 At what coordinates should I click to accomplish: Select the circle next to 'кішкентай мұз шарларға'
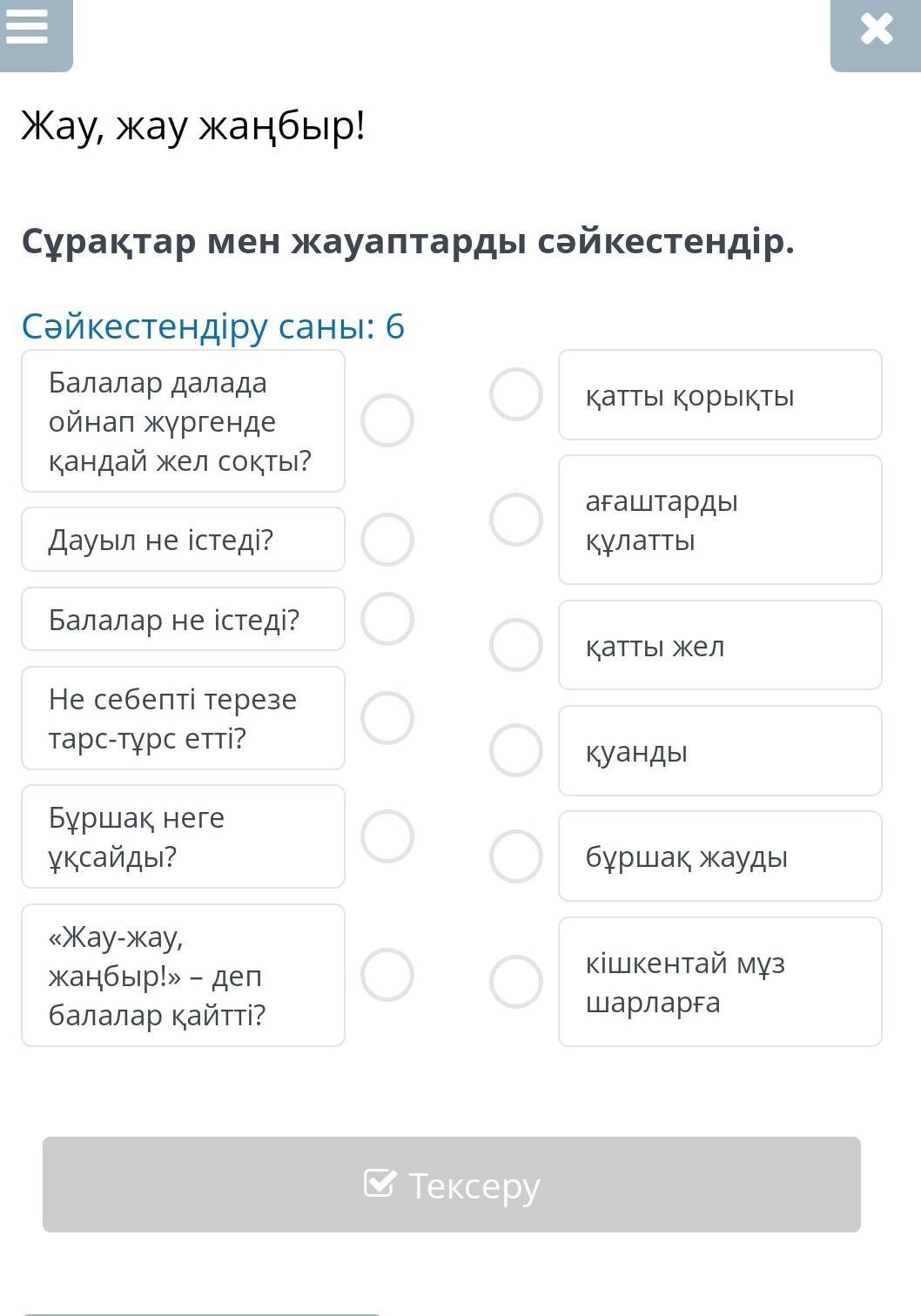click(x=516, y=982)
